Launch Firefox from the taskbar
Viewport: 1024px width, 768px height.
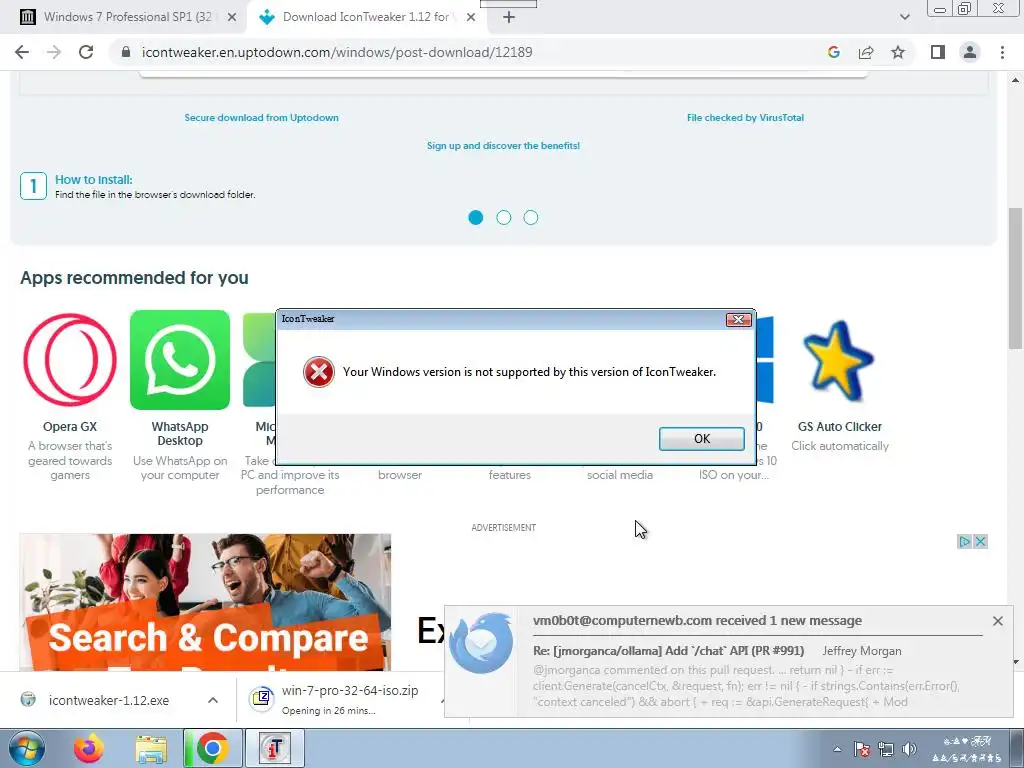(89, 748)
